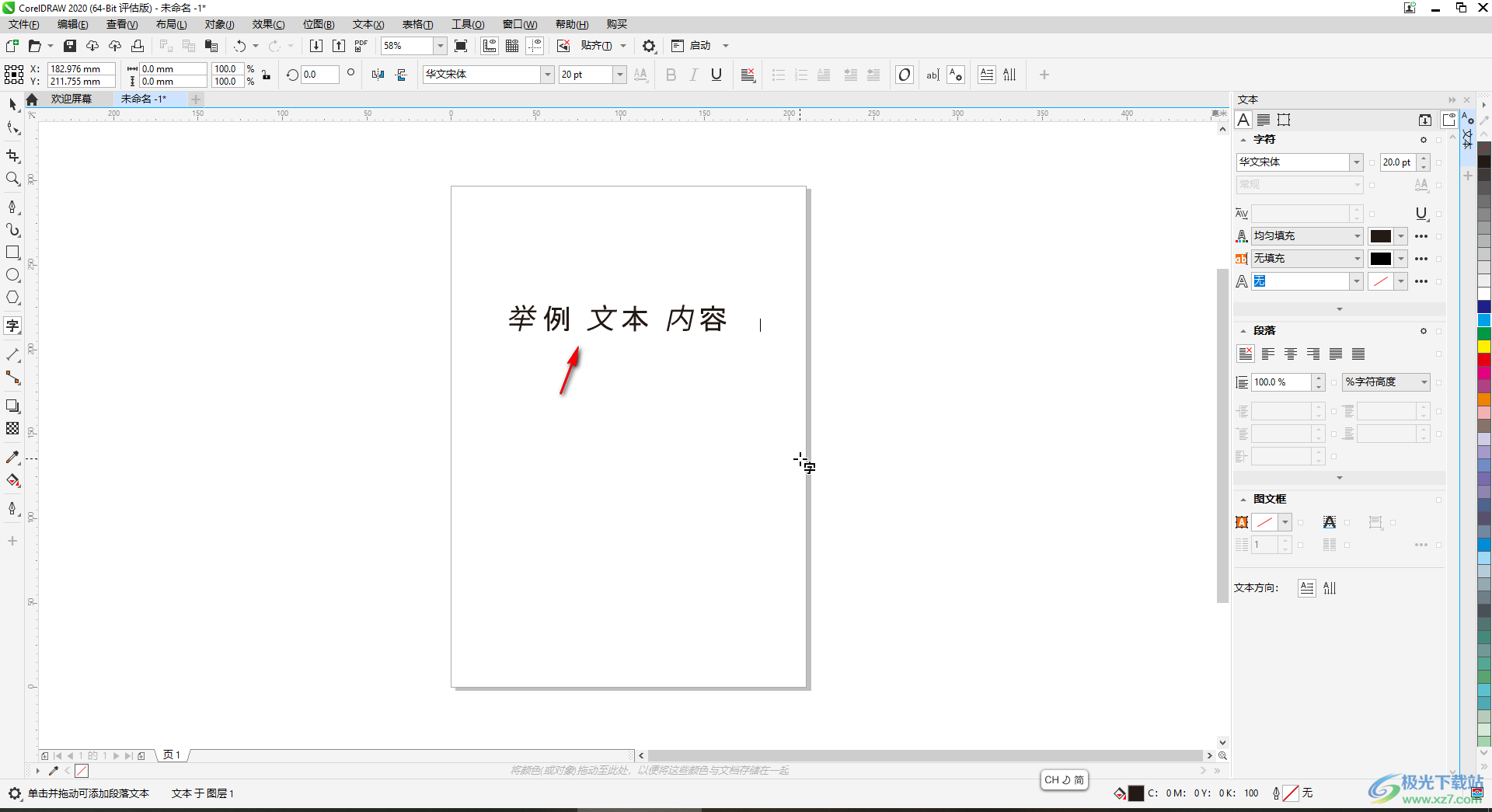The height and width of the screenshot is (812, 1492).
Task: Click the Import icon
Action: pos(316,46)
